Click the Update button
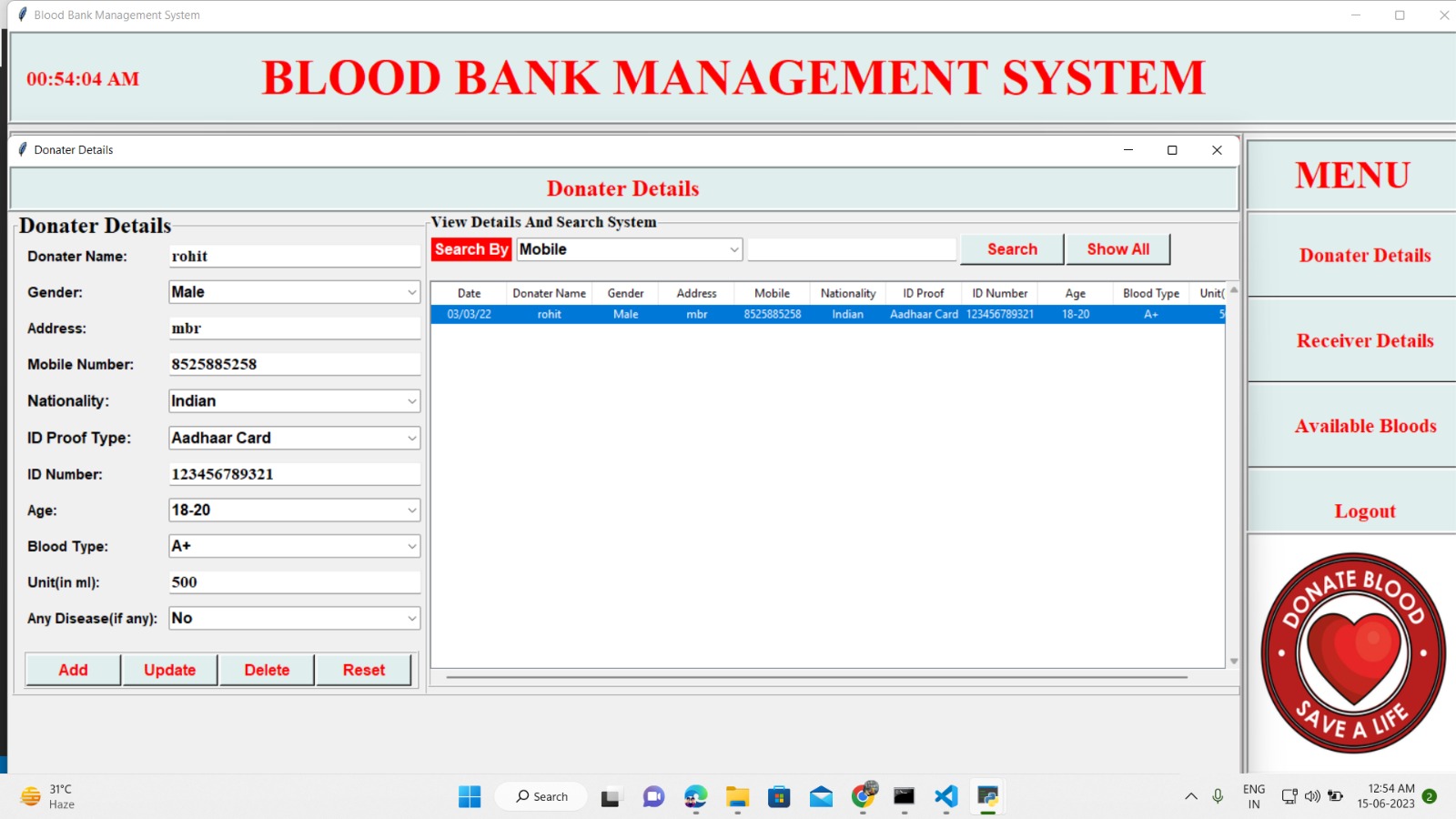Screen dimensions: 1456x819 coord(170,670)
